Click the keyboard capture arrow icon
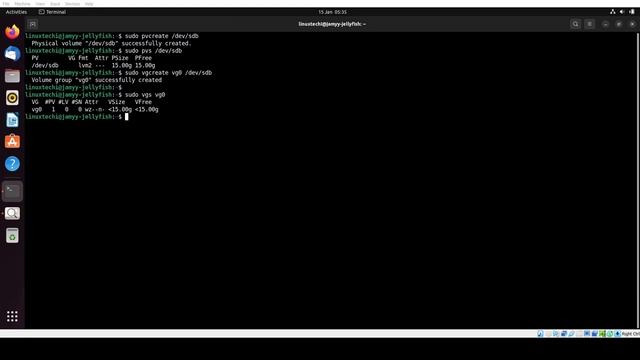This screenshot has height=360, width=640. coord(618,334)
